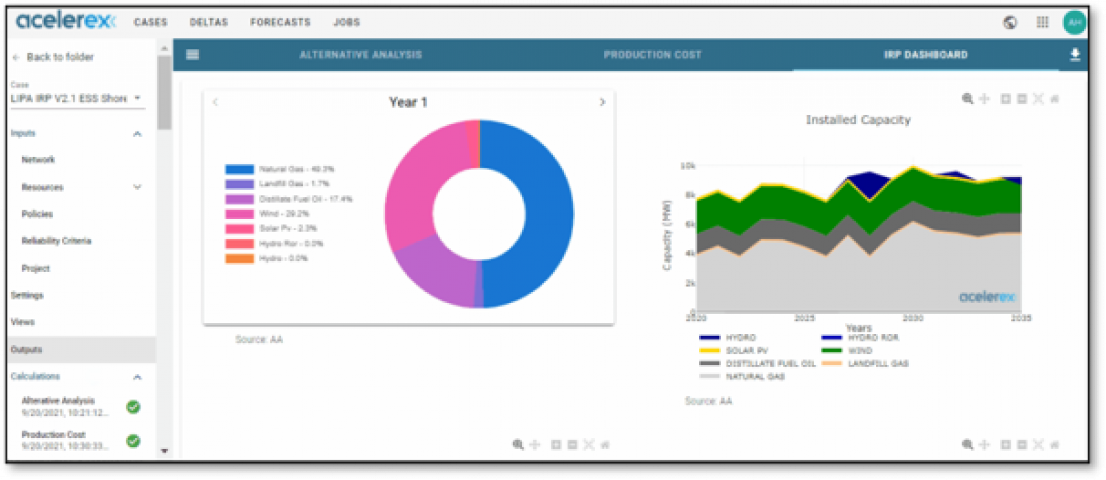This screenshot has height=480, width=1106.
Task: Click the user avatar icon
Action: 1074,22
